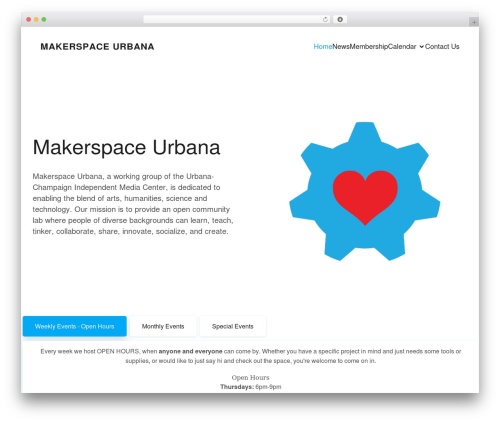
Task: Open the News menu item
Action: (341, 47)
